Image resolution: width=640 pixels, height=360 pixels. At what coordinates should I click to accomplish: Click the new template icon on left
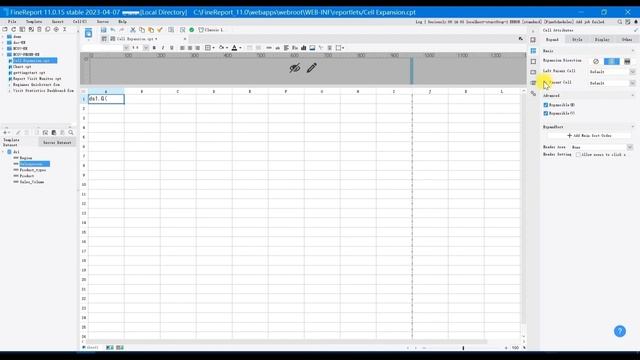(x=88, y=33)
